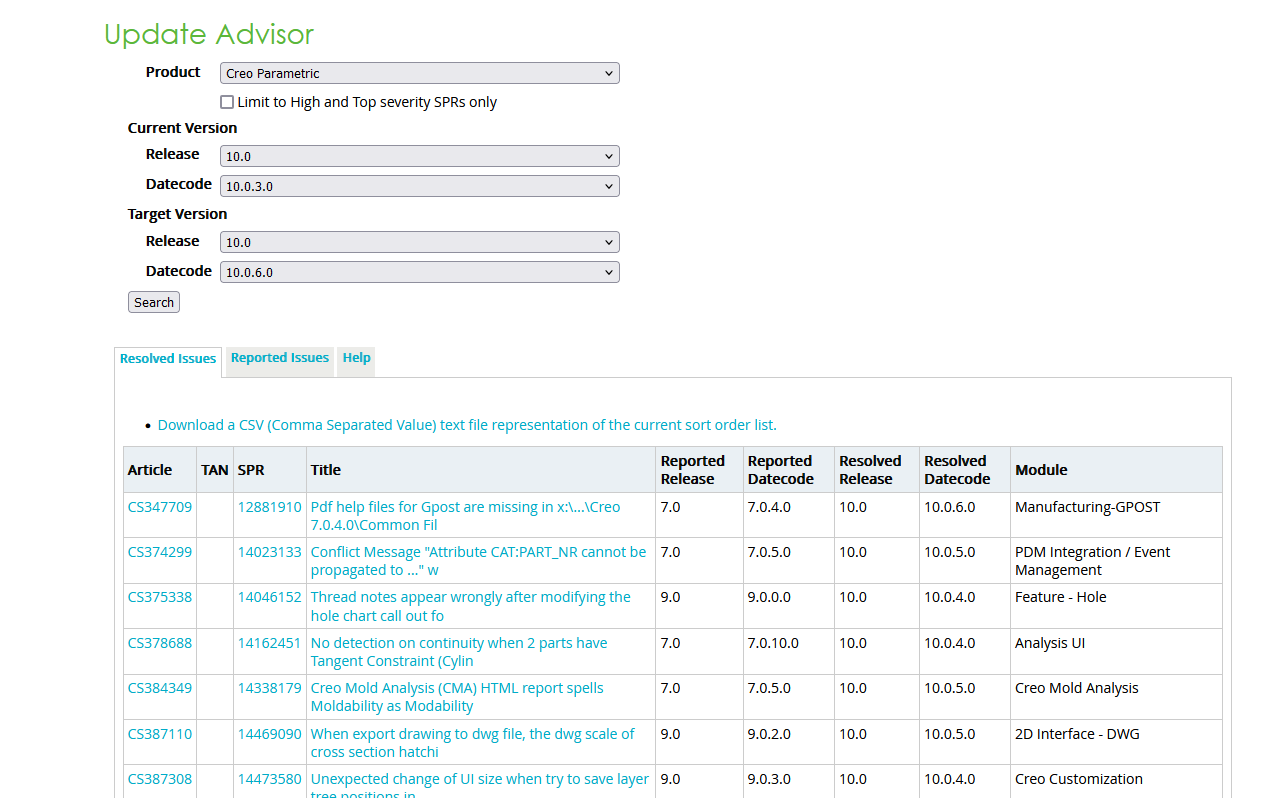Open Target Version Datecode 10.0.6.0 dropdown
The image size is (1265, 798).
coord(419,272)
